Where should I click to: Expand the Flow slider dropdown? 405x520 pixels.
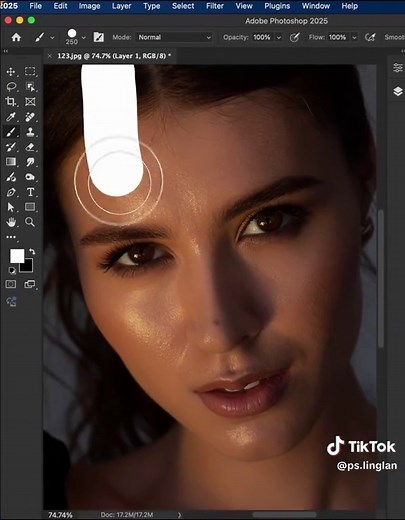click(x=355, y=38)
